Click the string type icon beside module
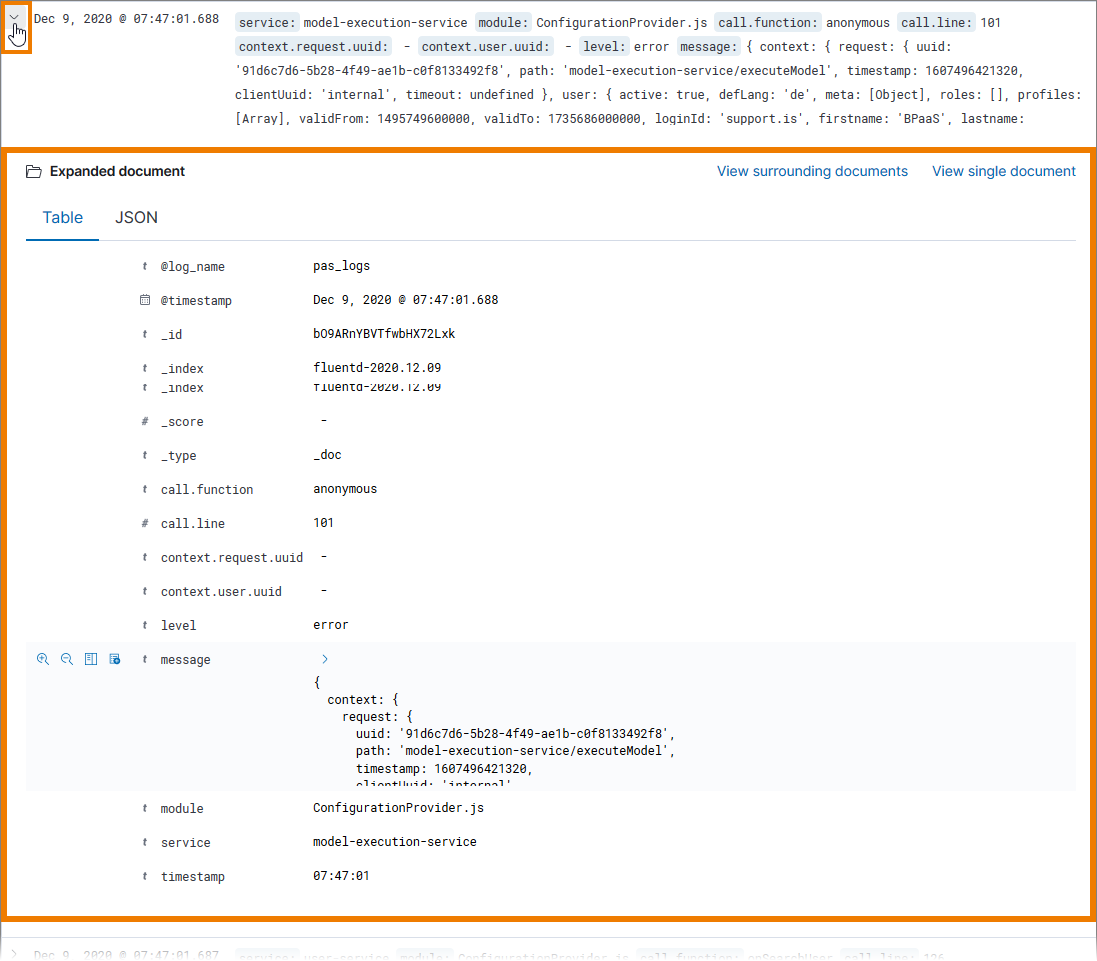The image size is (1097, 961). (x=144, y=808)
